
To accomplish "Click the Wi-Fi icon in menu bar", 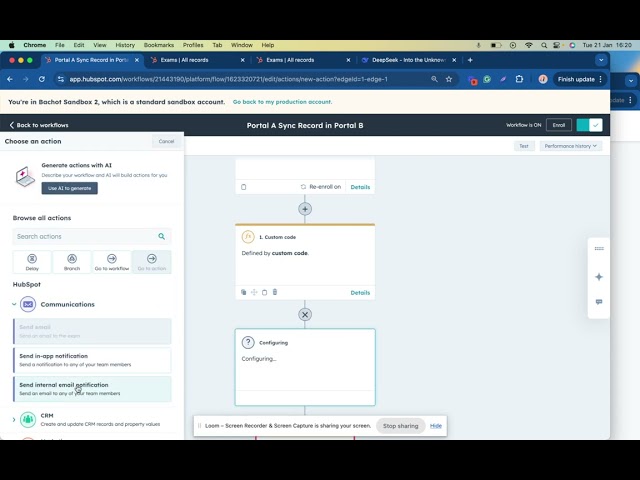I will 529,45.
